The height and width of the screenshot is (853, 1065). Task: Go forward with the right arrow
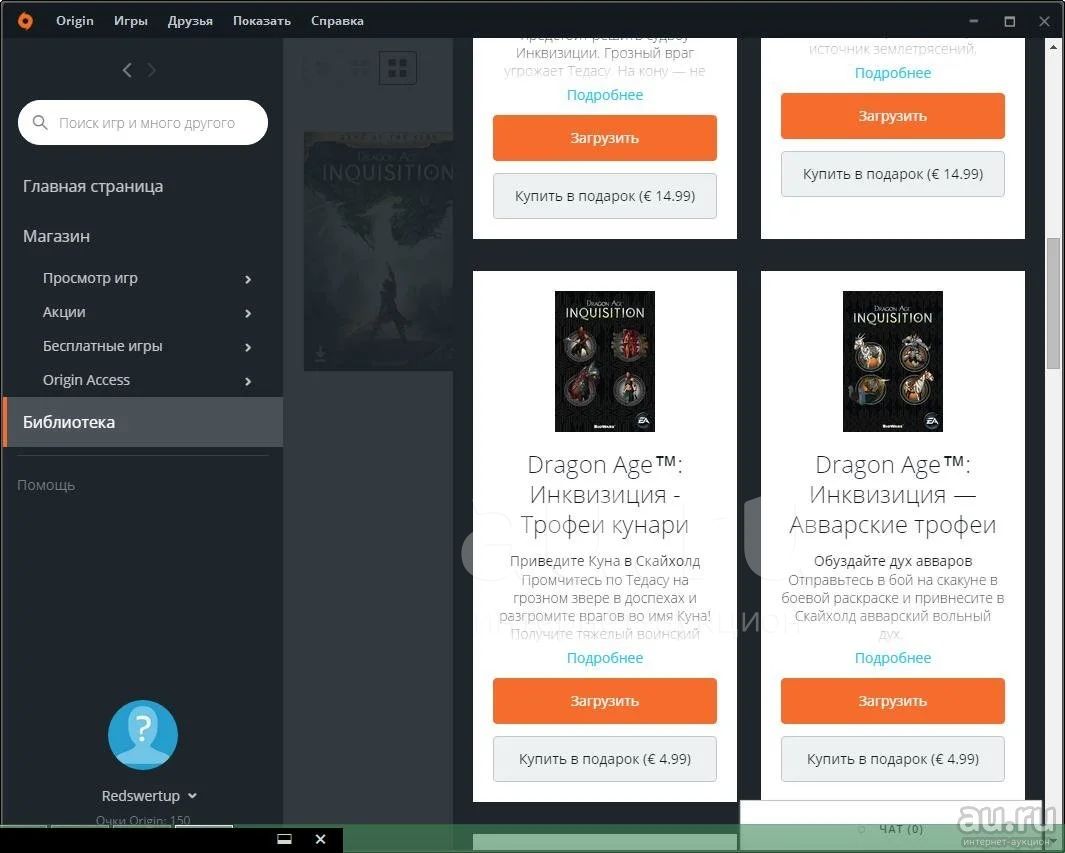point(151,70)
